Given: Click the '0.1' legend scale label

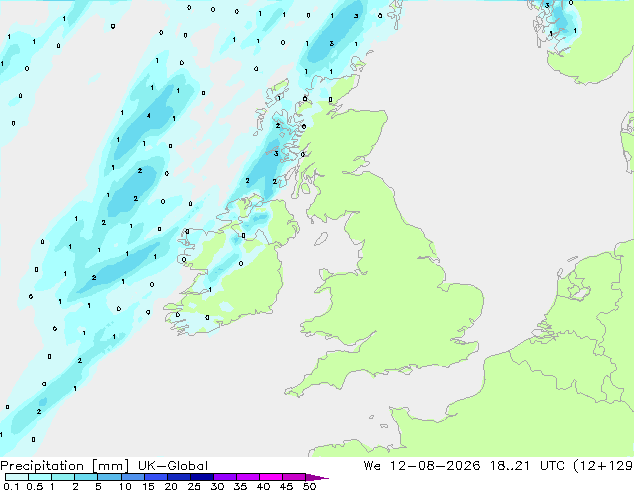Looking at the screenshot, I should (11, 486).
